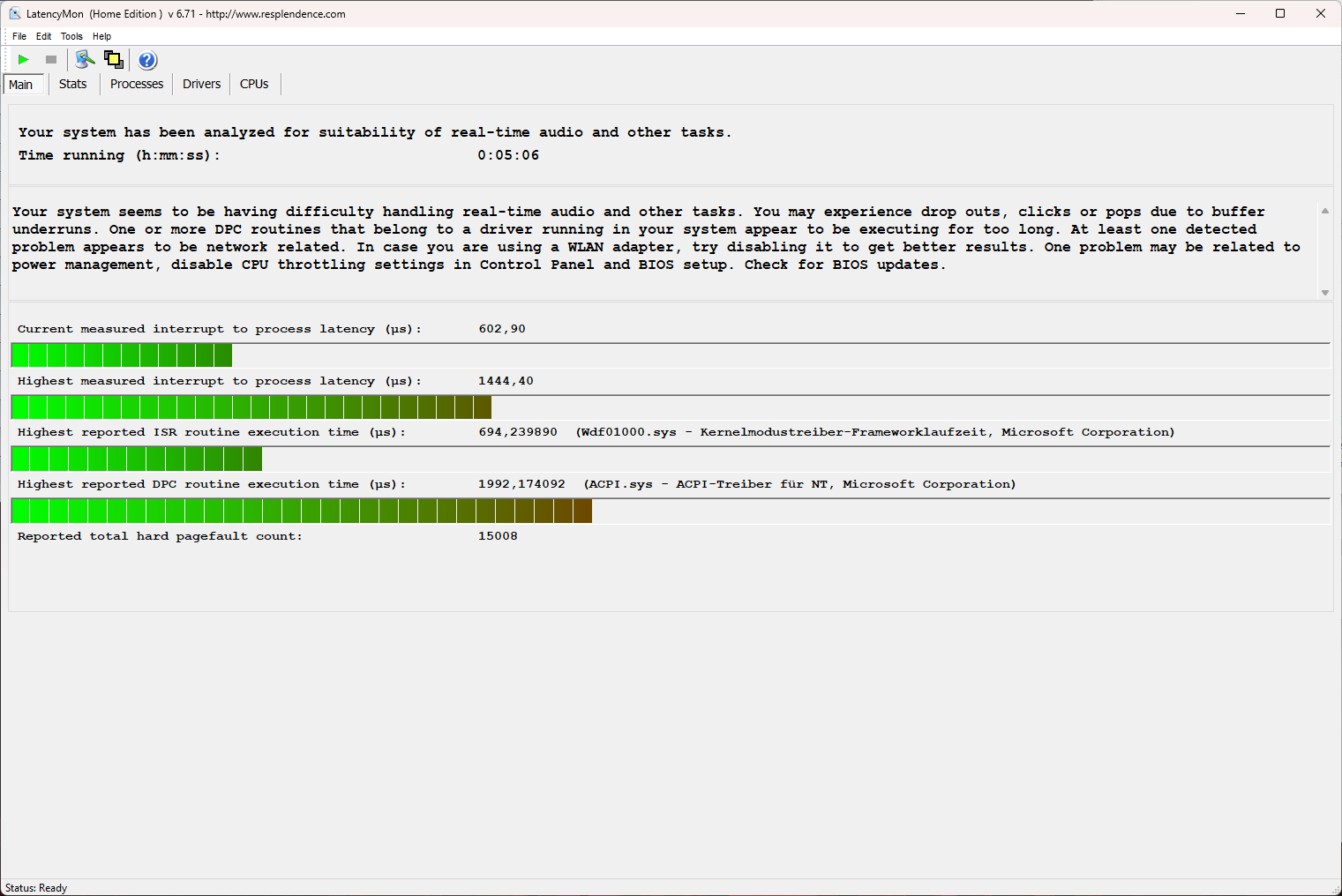Click the highest DPC execution time bar
The height and width of the screenshot is (896, 1342).
pyautogui.click(x=301, y=511)
